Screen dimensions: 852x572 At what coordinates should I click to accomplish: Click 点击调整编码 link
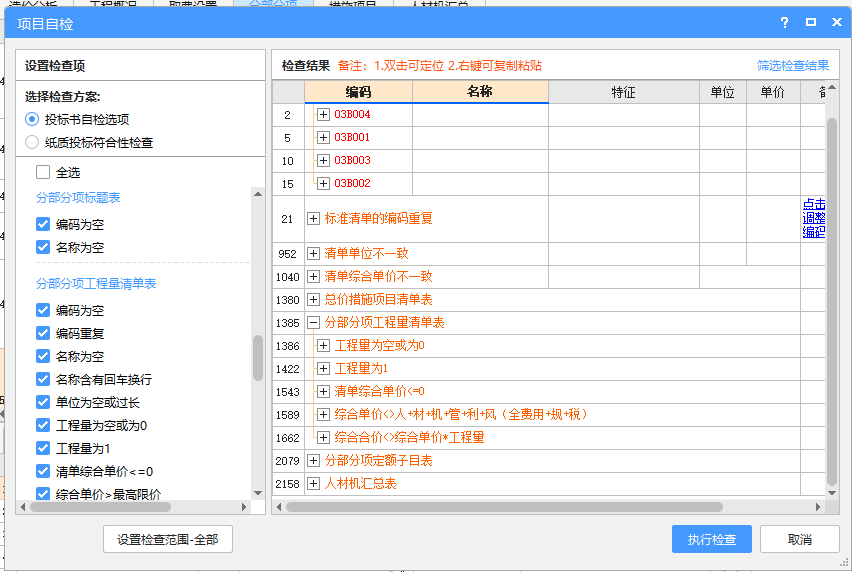pos(813,218)
